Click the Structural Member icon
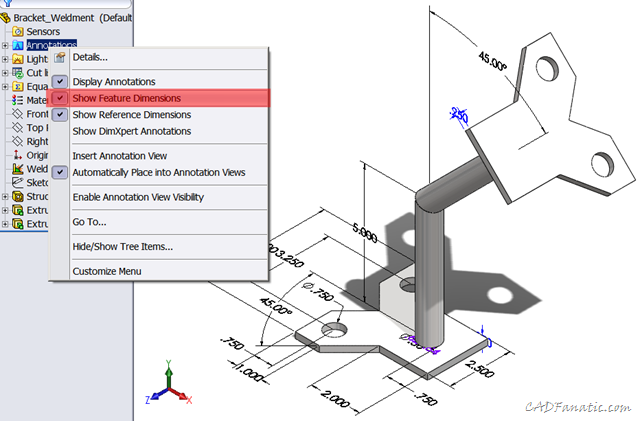Image resolution: width=640 pixels, height=421 pixels. [18, 196]
